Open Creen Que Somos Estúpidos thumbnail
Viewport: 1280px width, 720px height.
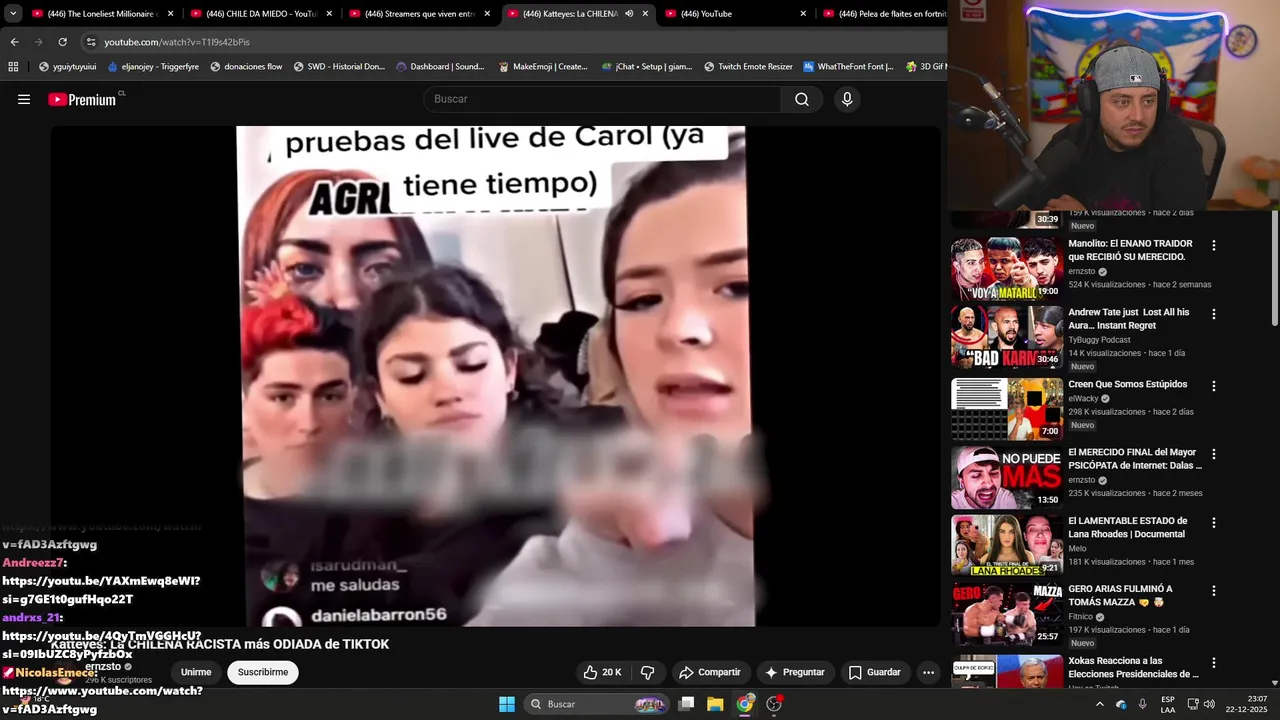(x=1007, y=408)
